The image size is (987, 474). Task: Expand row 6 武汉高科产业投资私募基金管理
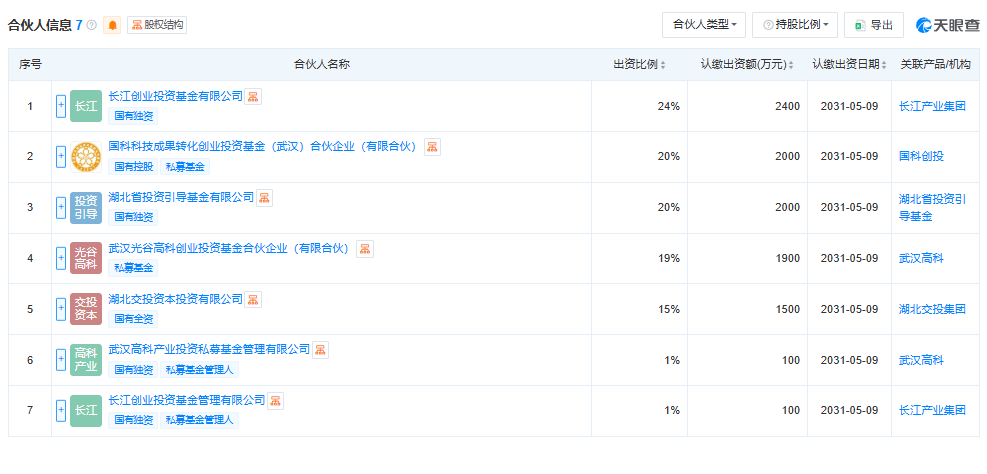point(61,360)
